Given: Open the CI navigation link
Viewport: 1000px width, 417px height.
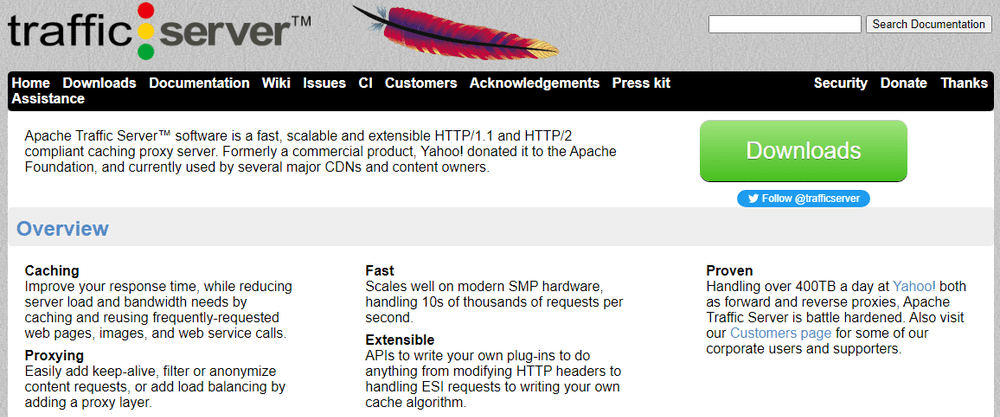Looking at the screenshot, I should [365, 83].
